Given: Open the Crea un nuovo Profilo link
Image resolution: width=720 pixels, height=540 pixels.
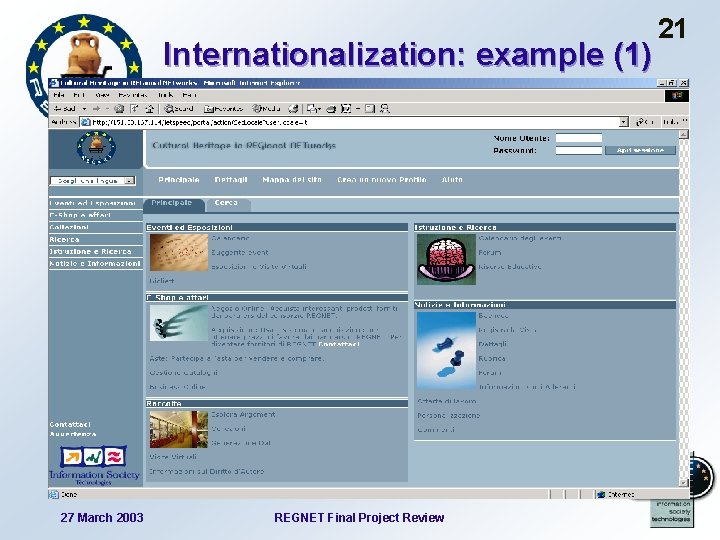Looking at the screenshot, I should pyautogui.click(x=382, y=180).
